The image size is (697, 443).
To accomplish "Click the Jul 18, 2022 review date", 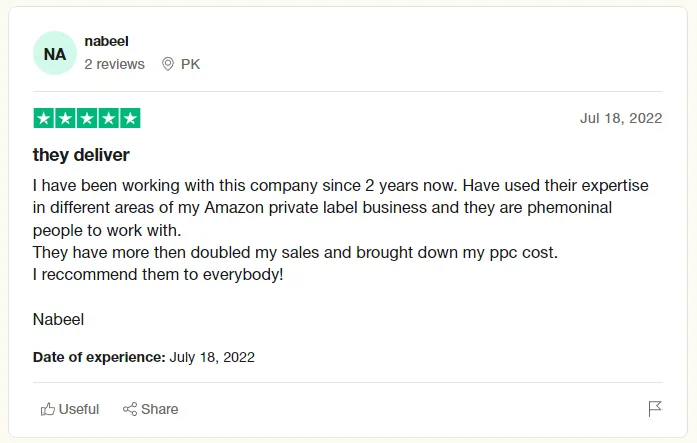I will pyautogui.click(x=621, y=118).
